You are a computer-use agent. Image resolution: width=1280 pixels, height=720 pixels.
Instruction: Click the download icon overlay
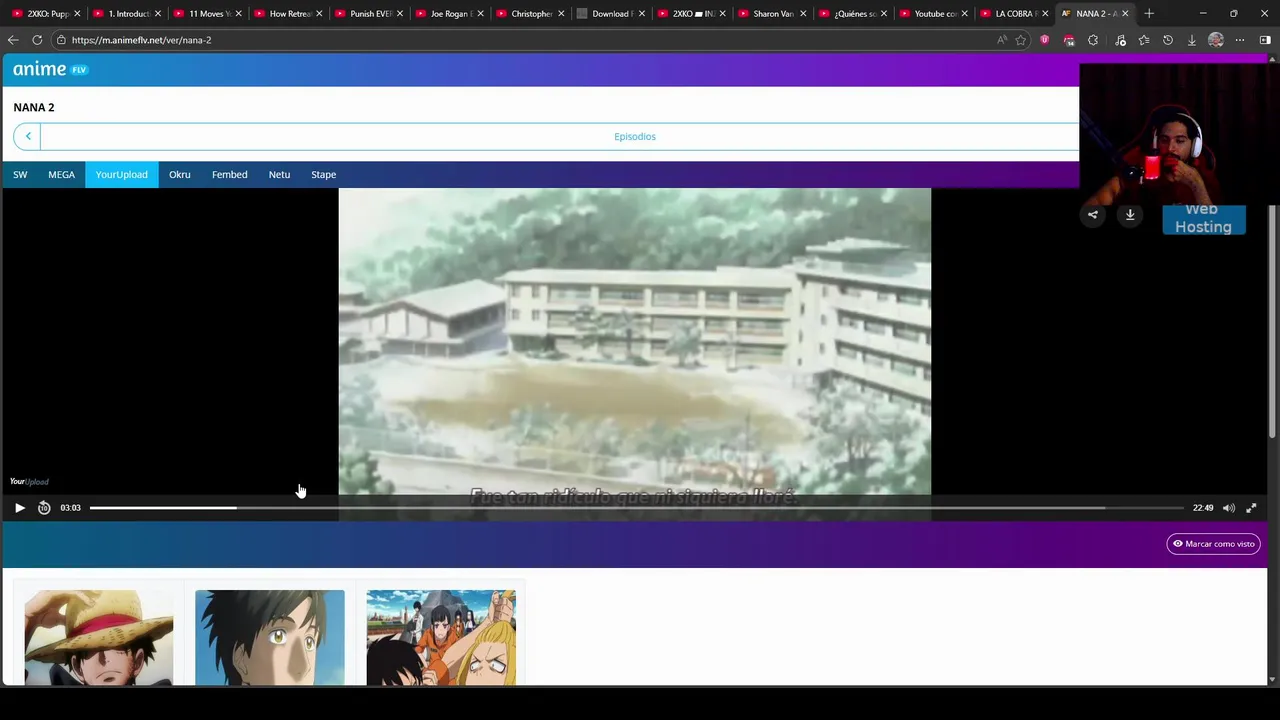(x=1130, y=214)
